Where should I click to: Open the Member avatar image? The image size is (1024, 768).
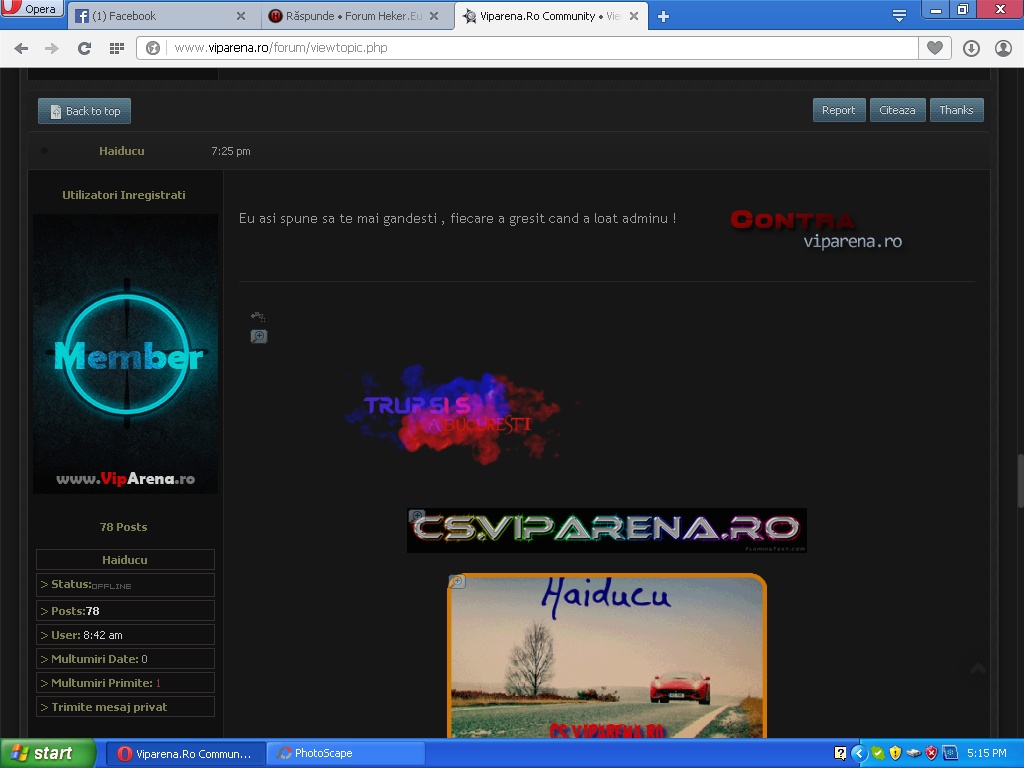tap(125, 353)
